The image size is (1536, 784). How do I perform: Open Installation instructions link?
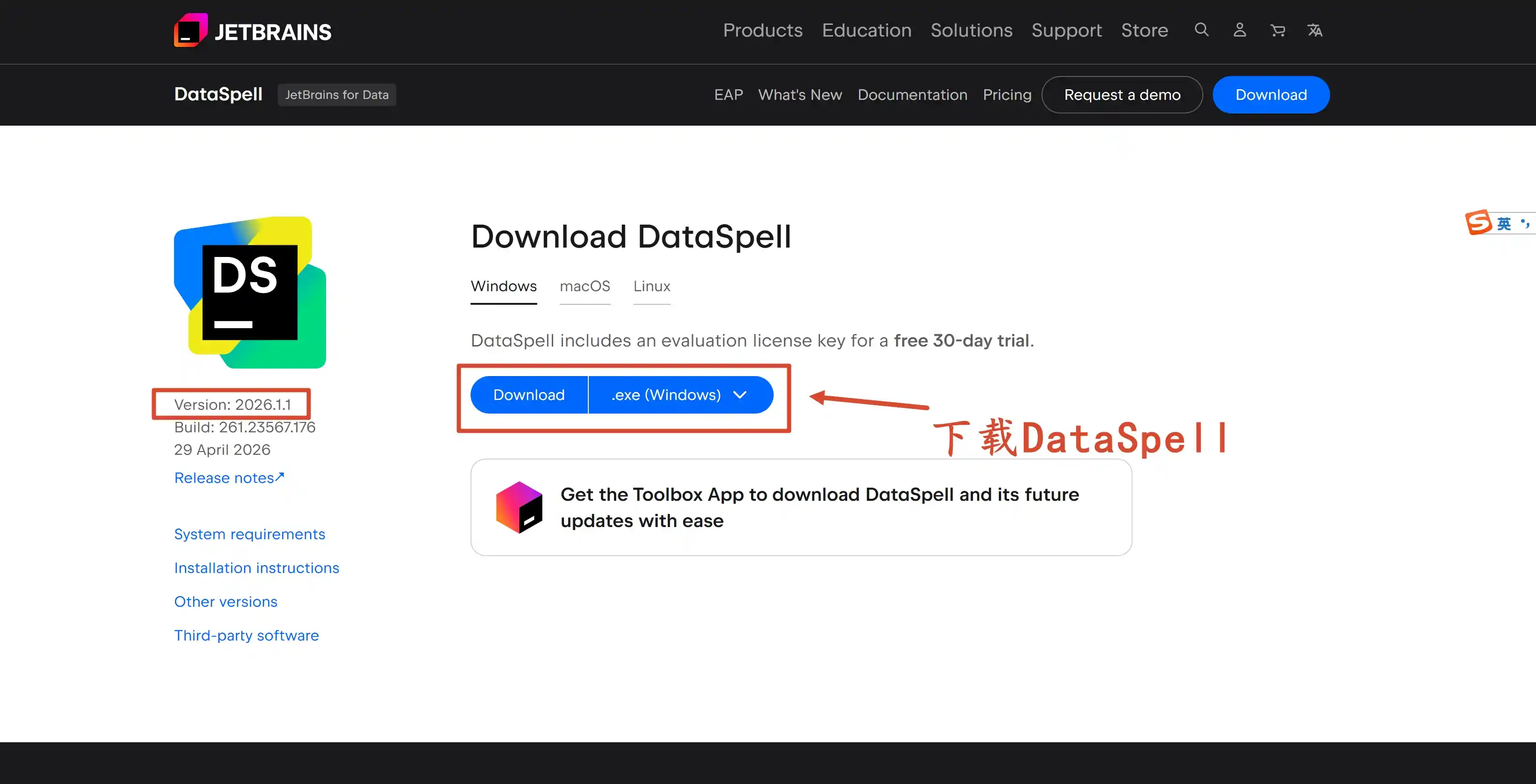[257, 568]
